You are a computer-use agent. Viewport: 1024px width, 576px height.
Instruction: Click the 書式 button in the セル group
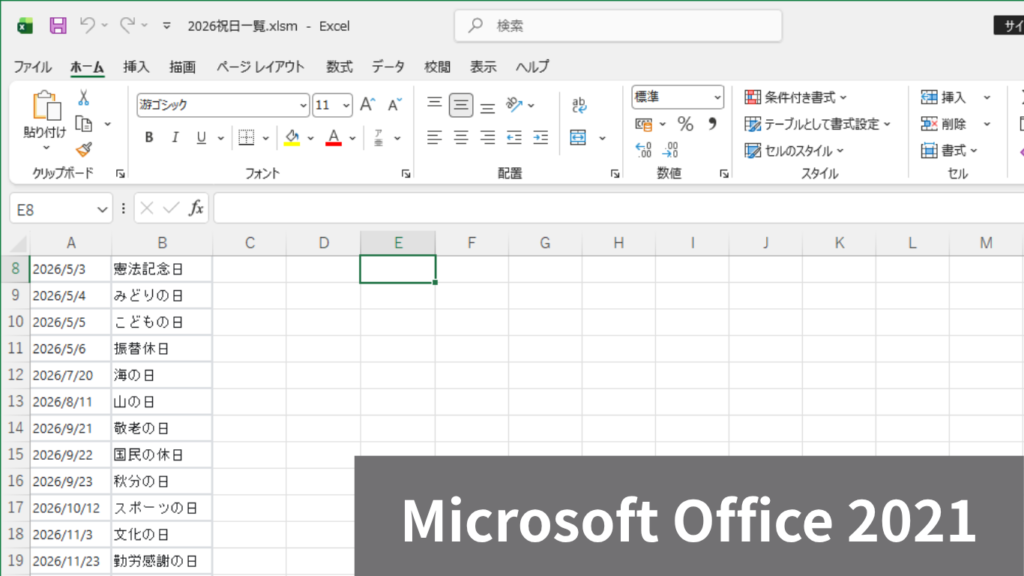click(x=949, y=151)
